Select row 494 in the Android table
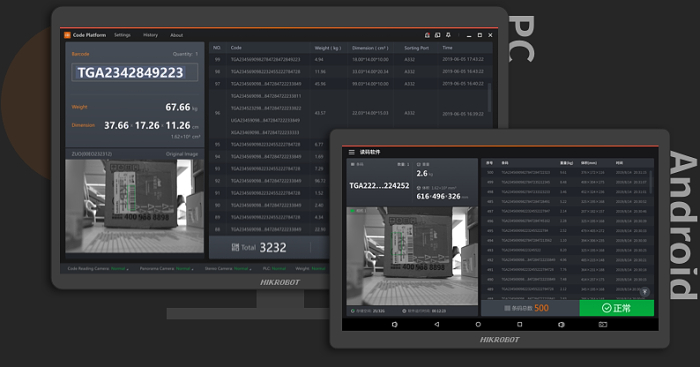The image size is (700, 367). 567,241
